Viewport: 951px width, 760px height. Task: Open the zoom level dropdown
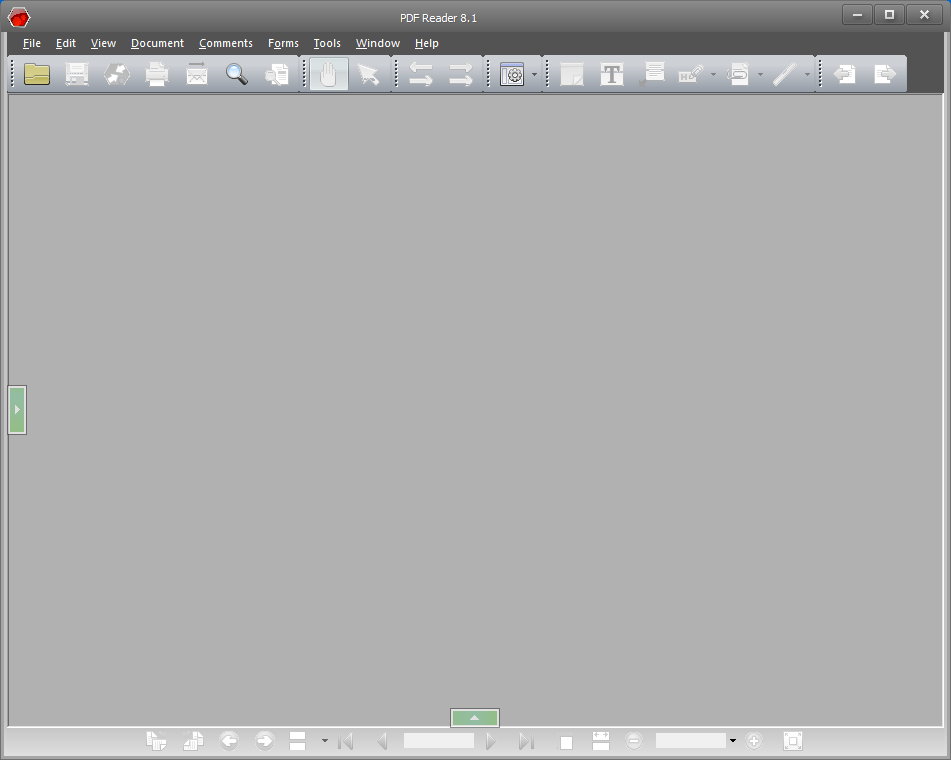point(733,740)
